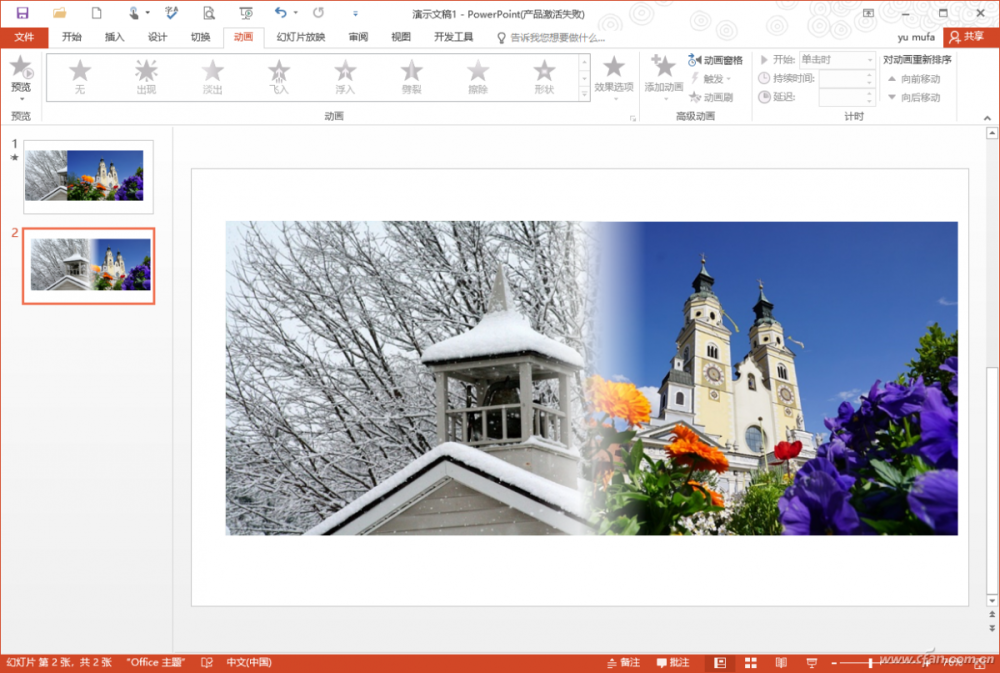Click the 延迟 delay field

tap(846, 97)
